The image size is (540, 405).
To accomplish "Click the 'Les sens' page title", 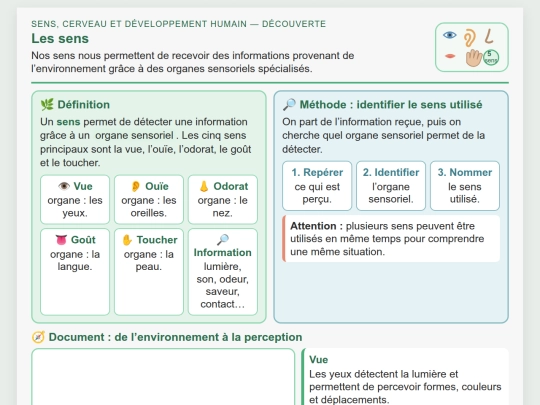I will [60, 39].
